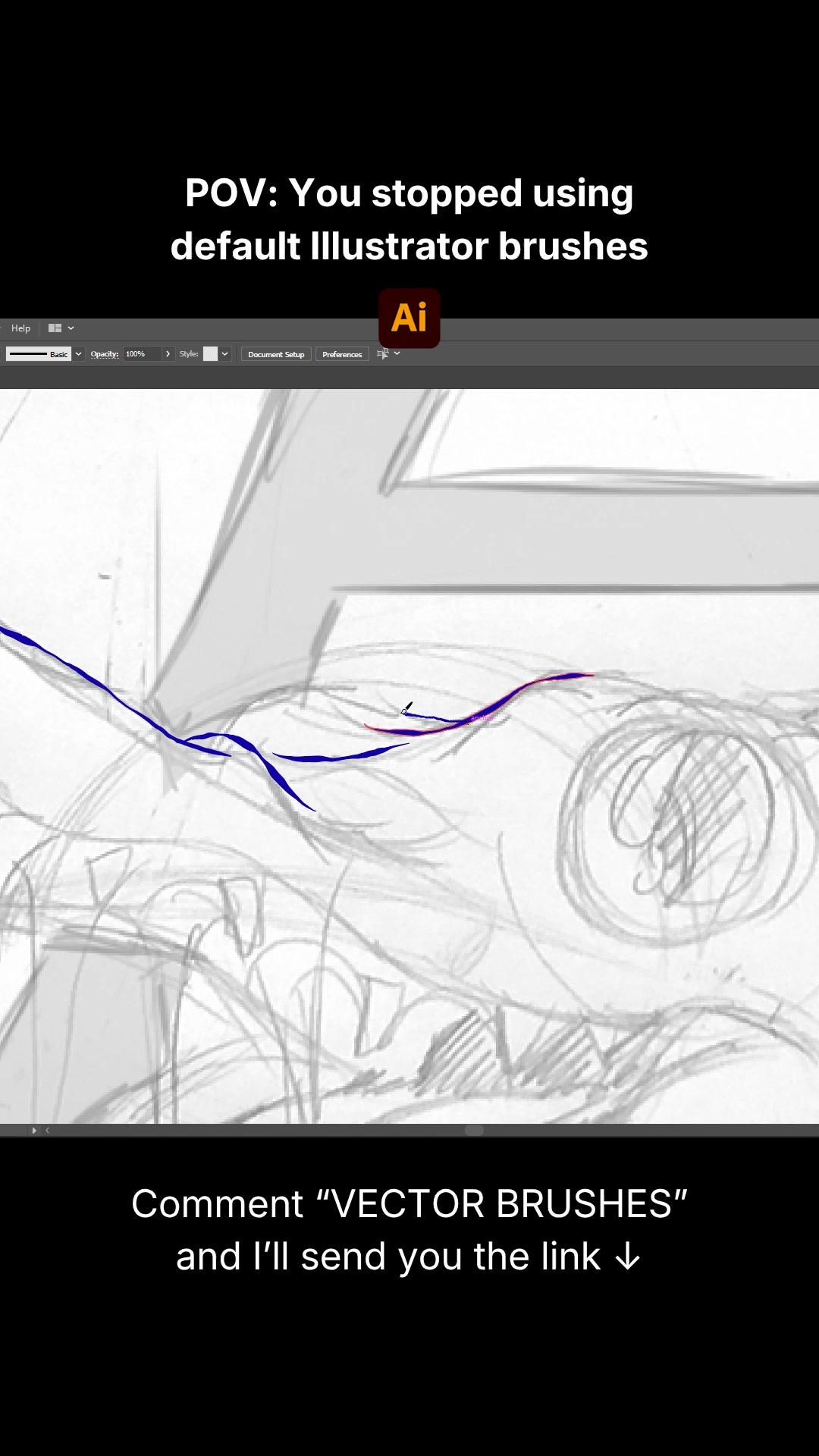
Task: Expand the arrange documents dropdown arrow
Action: [x=71, y=328]
